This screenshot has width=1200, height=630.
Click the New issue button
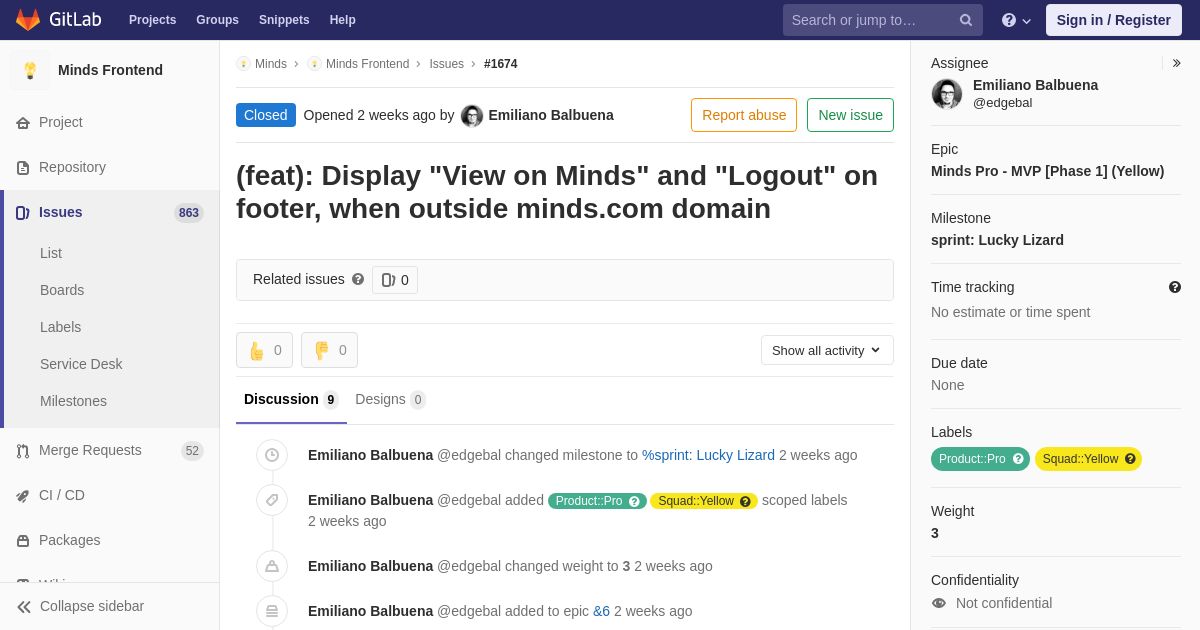pyautogui.click(x=850, y=115)
